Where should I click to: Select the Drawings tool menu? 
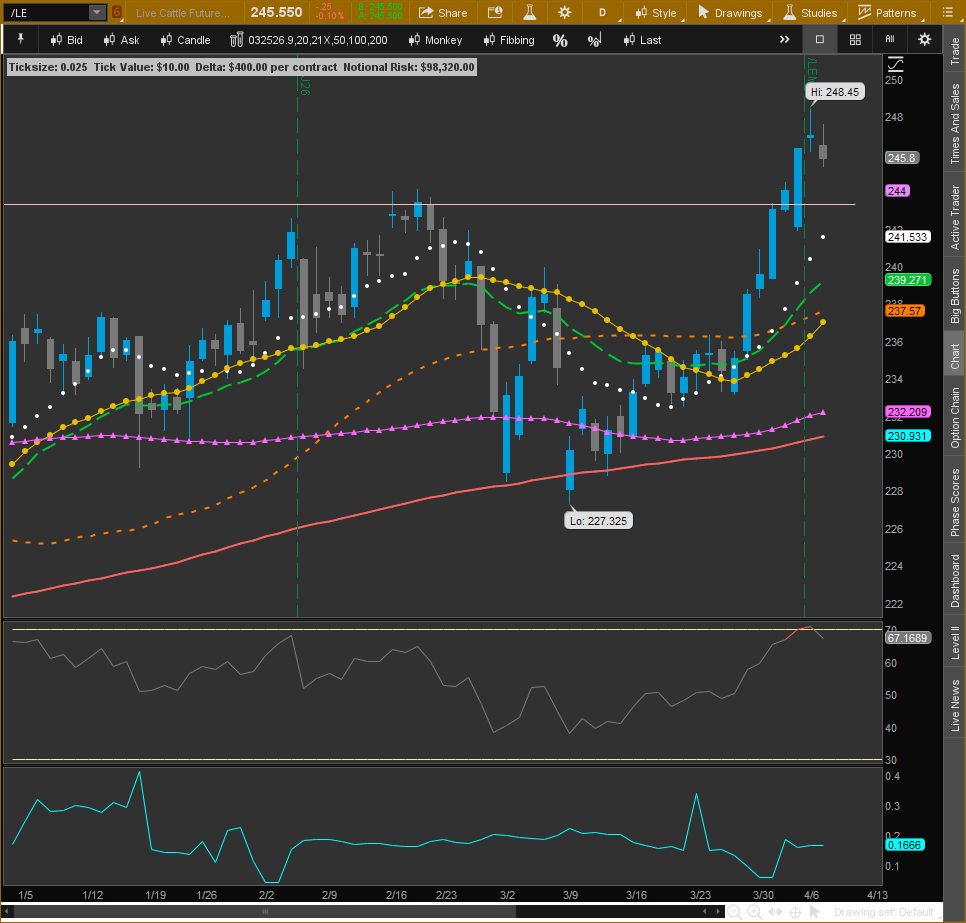(731, 13)
